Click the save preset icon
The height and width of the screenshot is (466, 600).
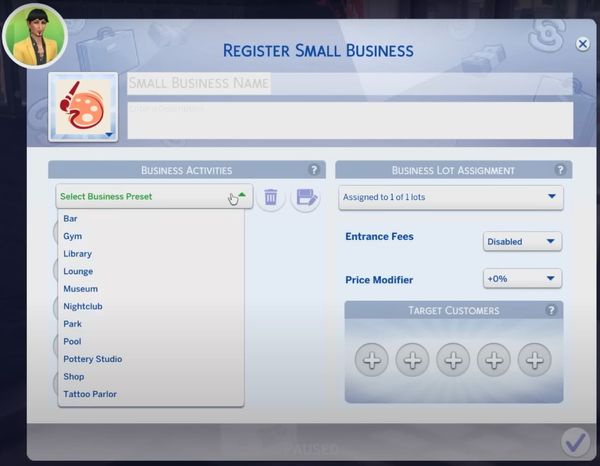tap(305, 198)
